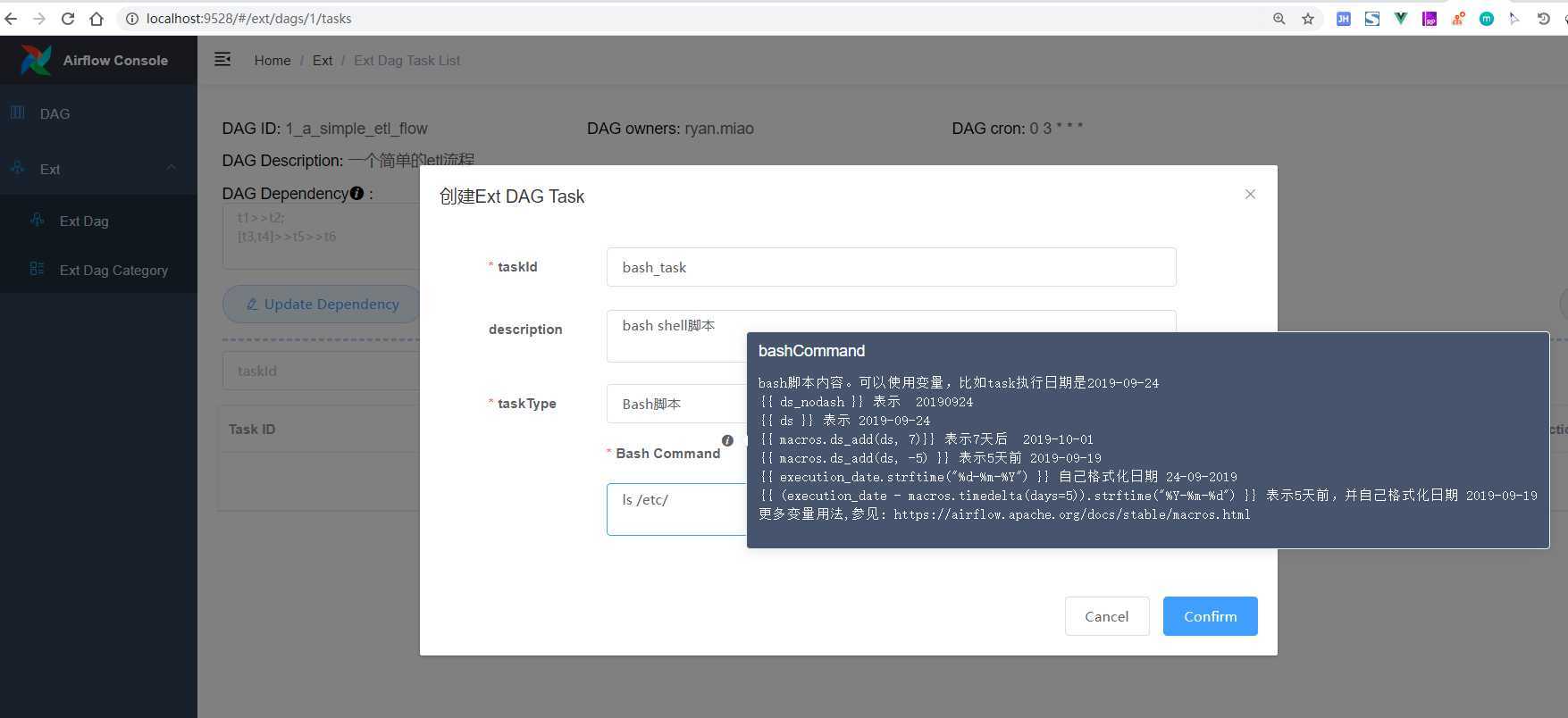The width and height of the screenshot is (1568, 718).
Task: Focus the taskId field in dialog
Action: click(891, 267)
